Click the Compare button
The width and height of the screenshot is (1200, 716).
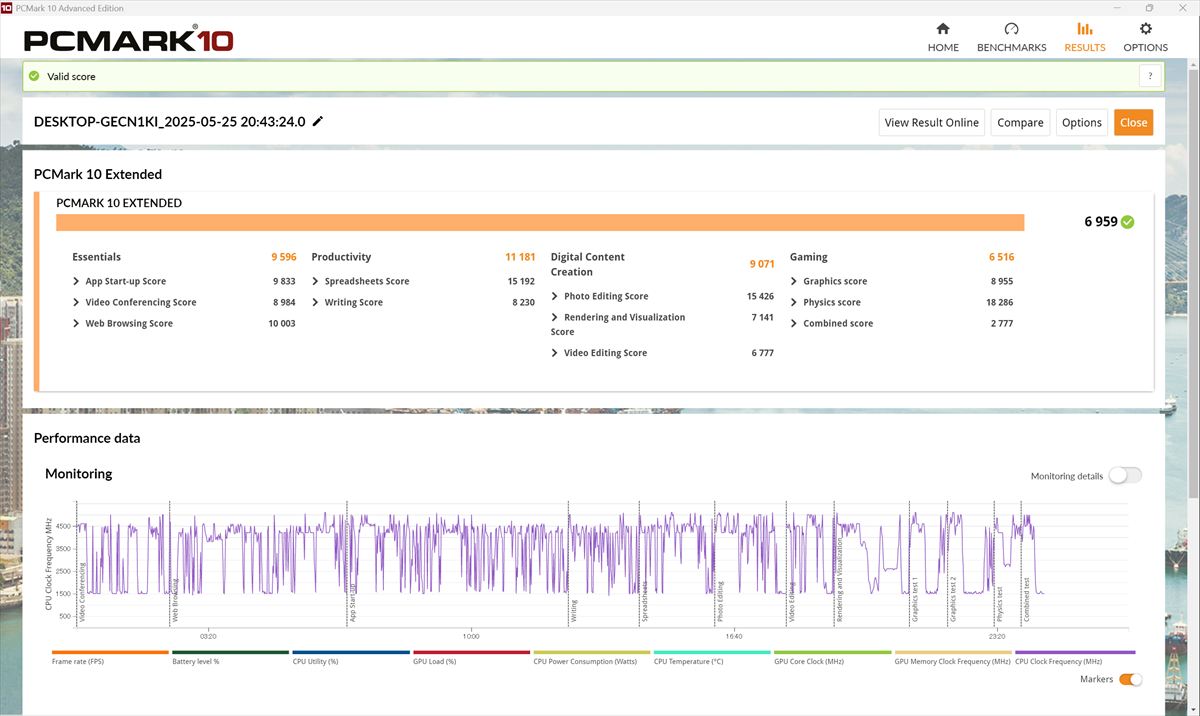[1020, 122]
